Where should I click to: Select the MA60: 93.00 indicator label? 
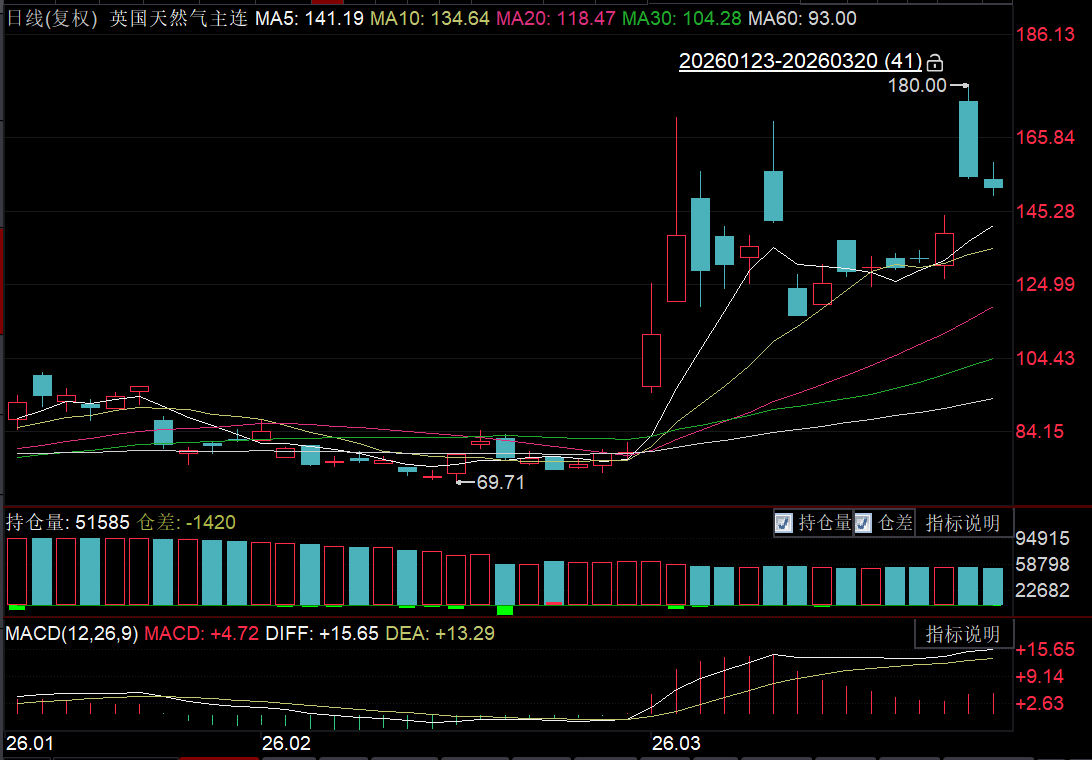[x=802, y=19]
